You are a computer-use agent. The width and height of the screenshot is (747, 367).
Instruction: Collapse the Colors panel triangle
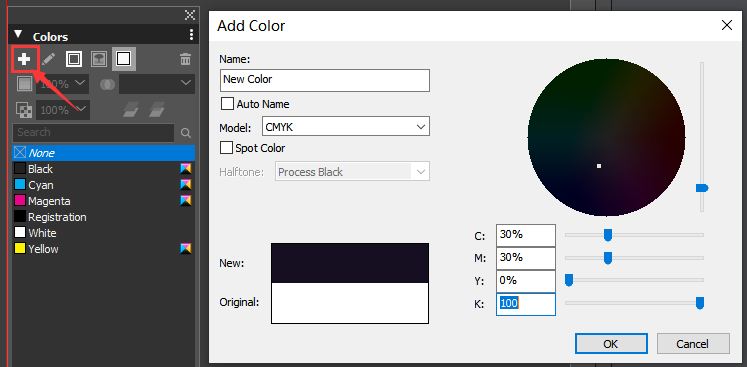tap(18, 34)
